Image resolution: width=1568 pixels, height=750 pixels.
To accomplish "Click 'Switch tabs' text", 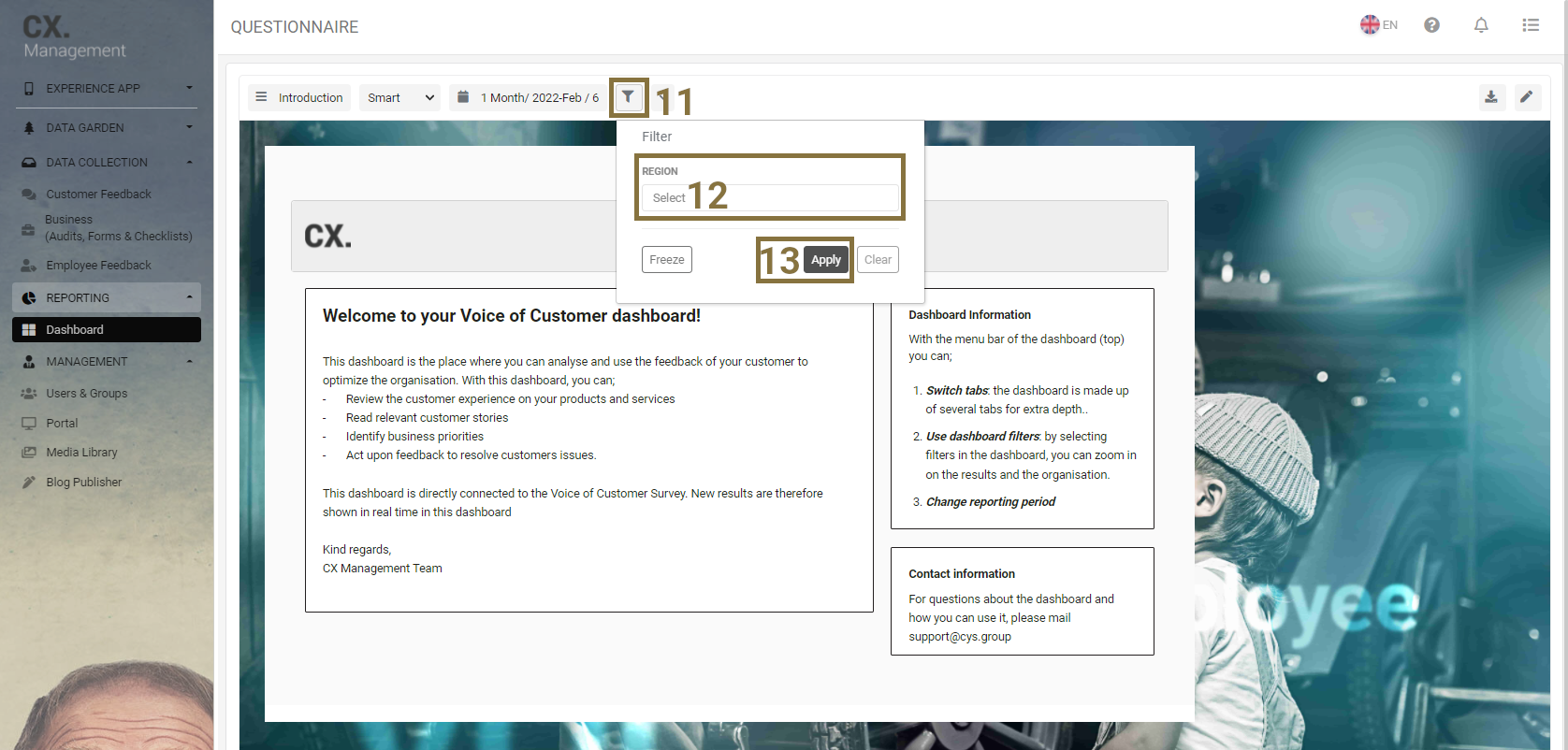I will 957,391.
